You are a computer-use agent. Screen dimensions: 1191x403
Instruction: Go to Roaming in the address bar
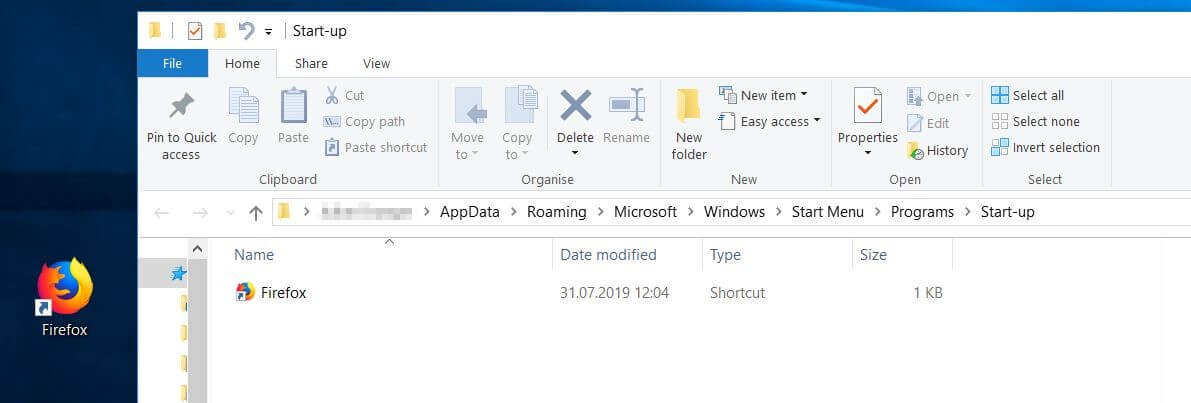point(557,213)
